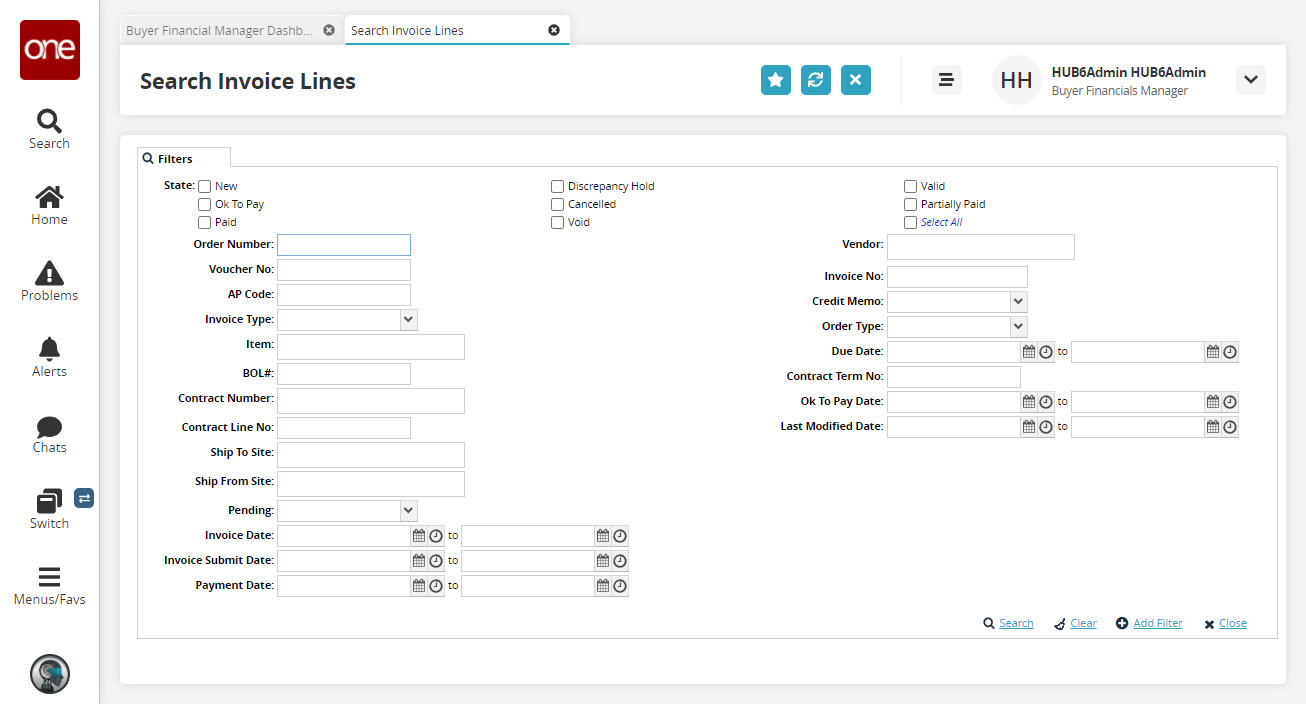
Task: Switch to Buyer Financial Manager Dashboard tab
Action: point(219,31)
